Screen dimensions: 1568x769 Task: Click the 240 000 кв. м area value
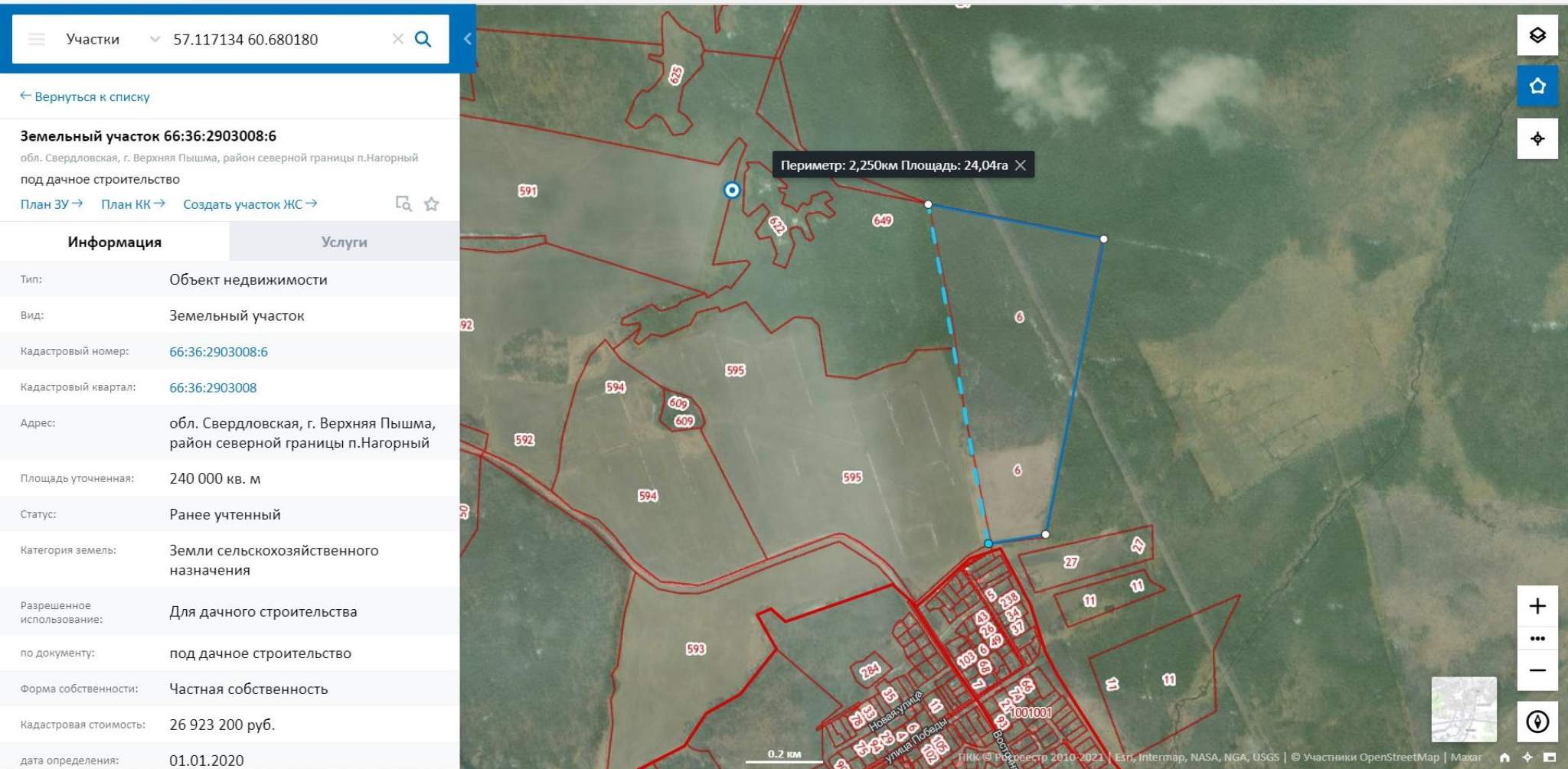click(215, 479)
